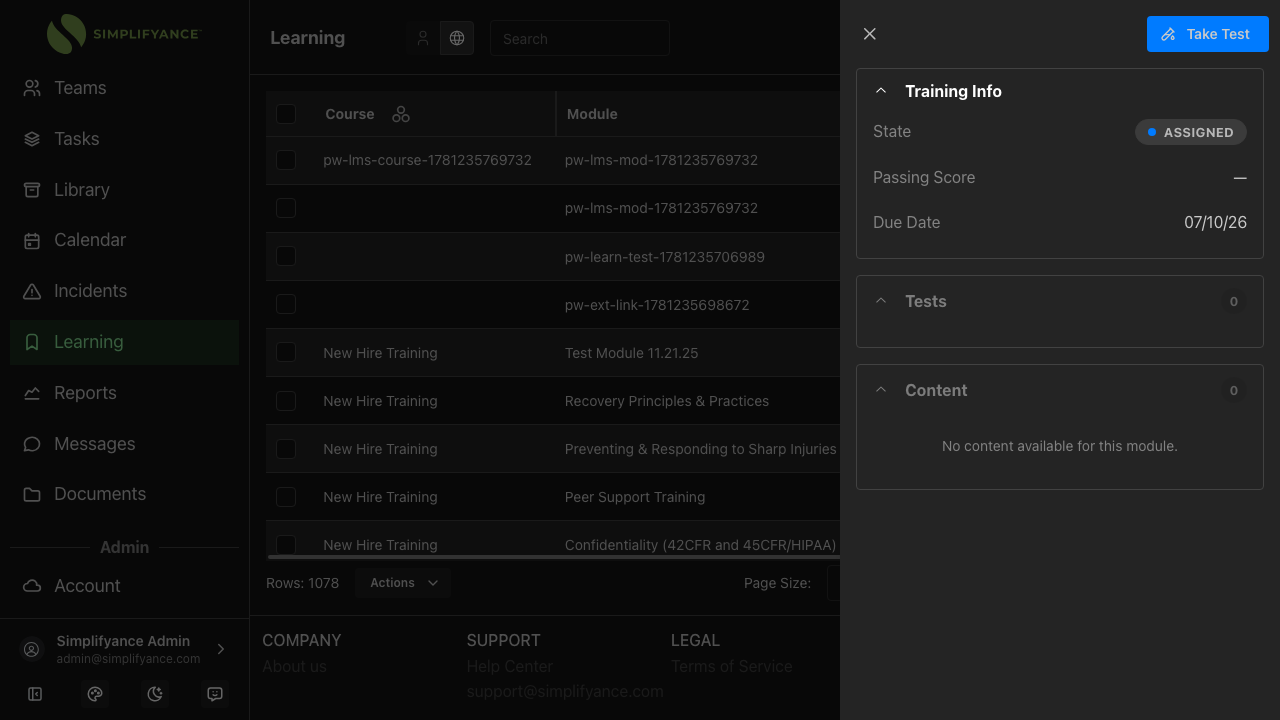The width and height of the screenshot is (1280, 720).
Task: Click the Incidents warning triangle icon
Action: (32, 292)
